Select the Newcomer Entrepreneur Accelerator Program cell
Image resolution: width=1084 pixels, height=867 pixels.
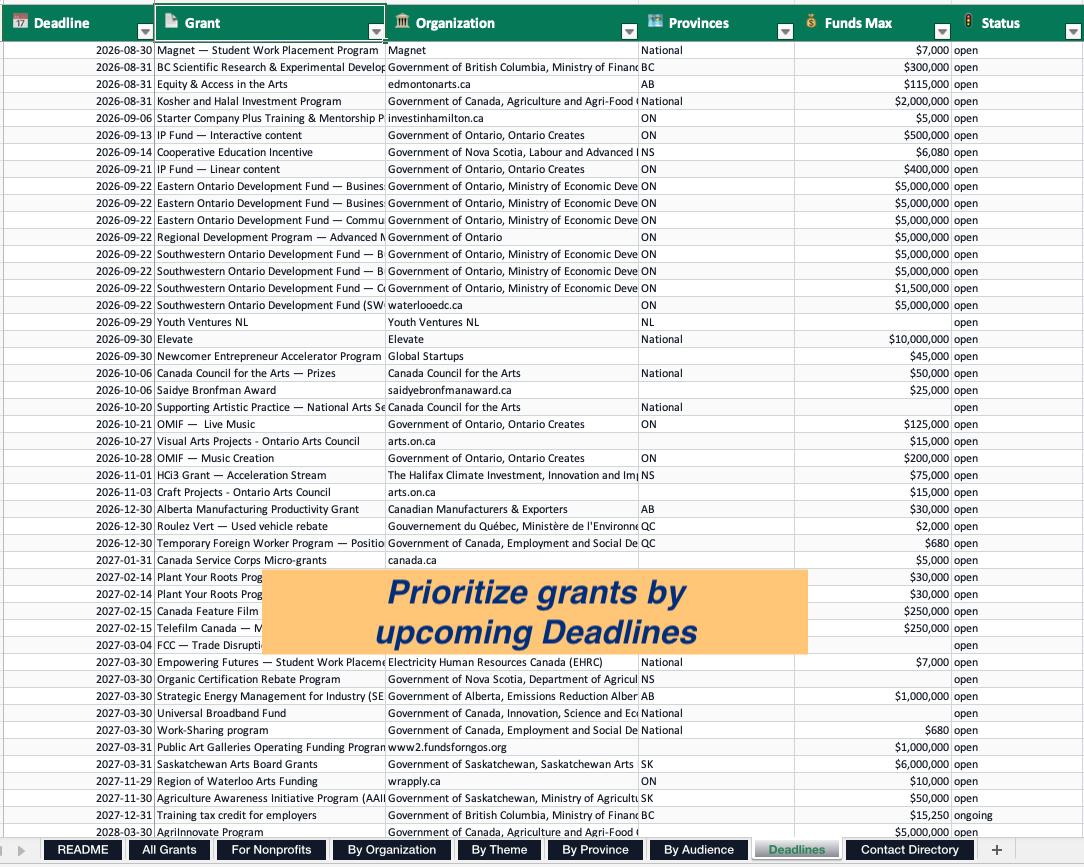pyautogui.click(x=270, y=356)
